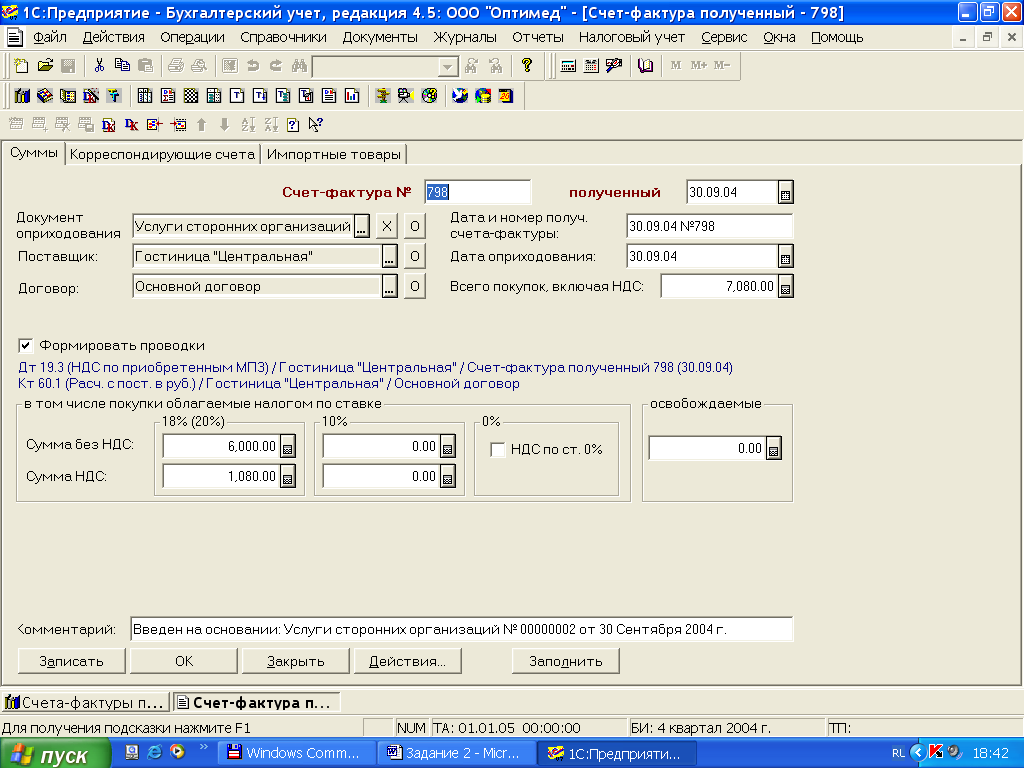Toggle the Формировать проводки checkbox
1024x768 pixels.
pos(25,345)
